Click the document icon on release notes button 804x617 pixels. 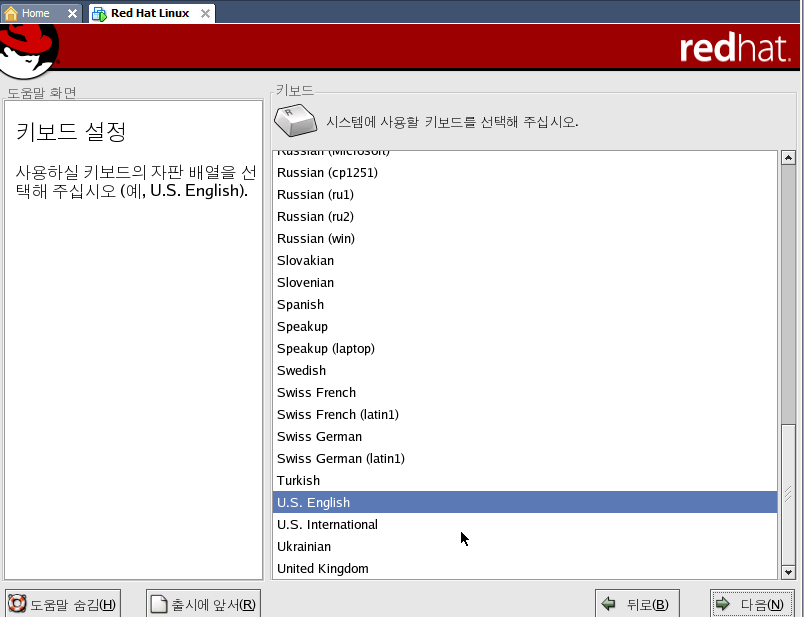[x=158, y=604]
